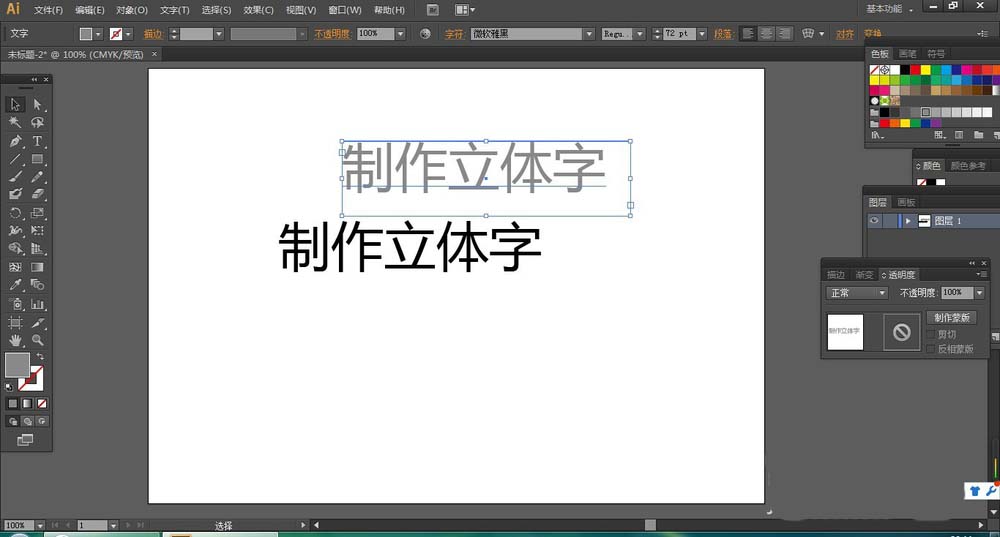The height and width of the screenshot is (537, 1000).
Task: Select the Shape Builder tool
Action: 15,249
